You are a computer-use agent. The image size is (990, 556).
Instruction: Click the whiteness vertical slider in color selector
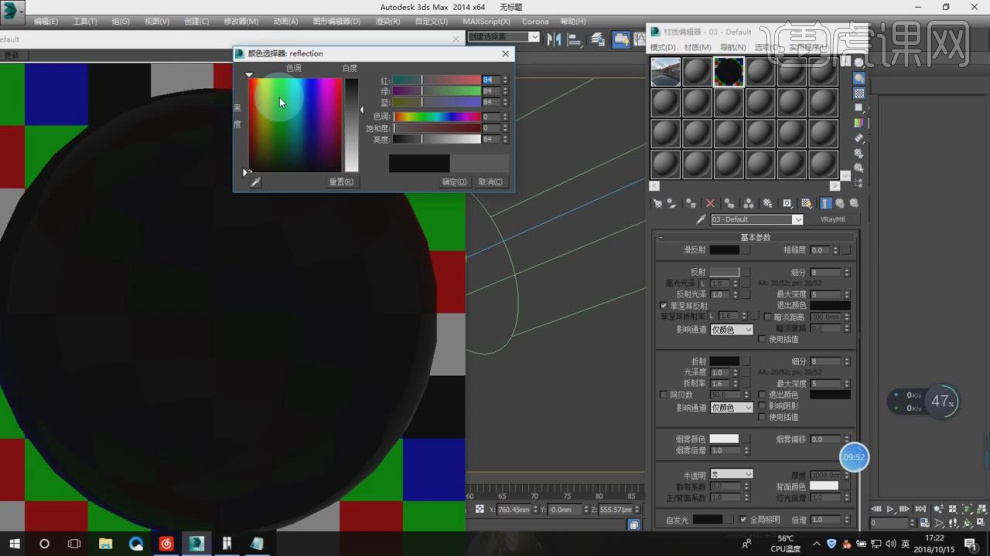pyautogui.click(x=352, y=125)
